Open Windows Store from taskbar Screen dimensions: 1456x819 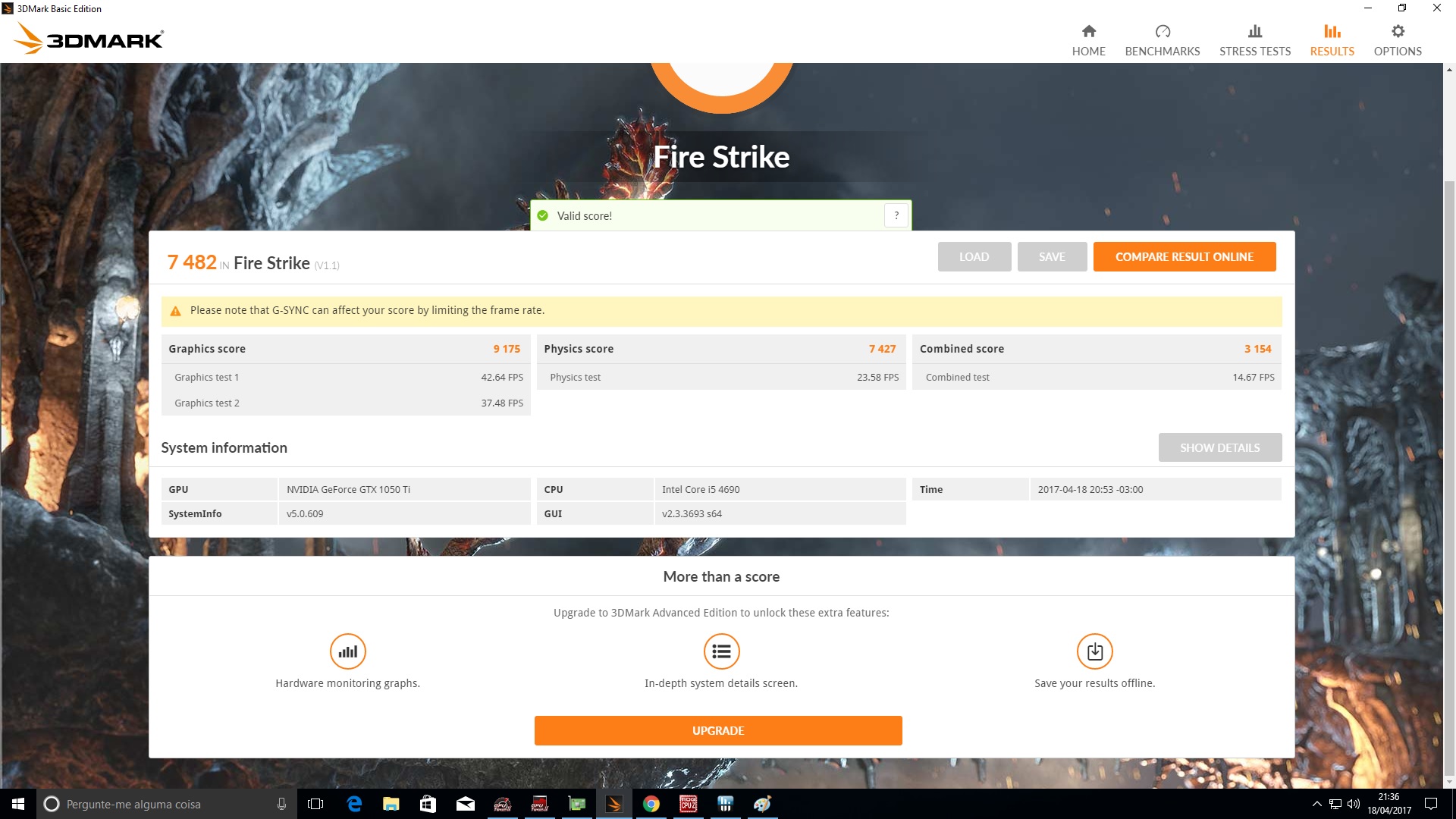[428, 804]
